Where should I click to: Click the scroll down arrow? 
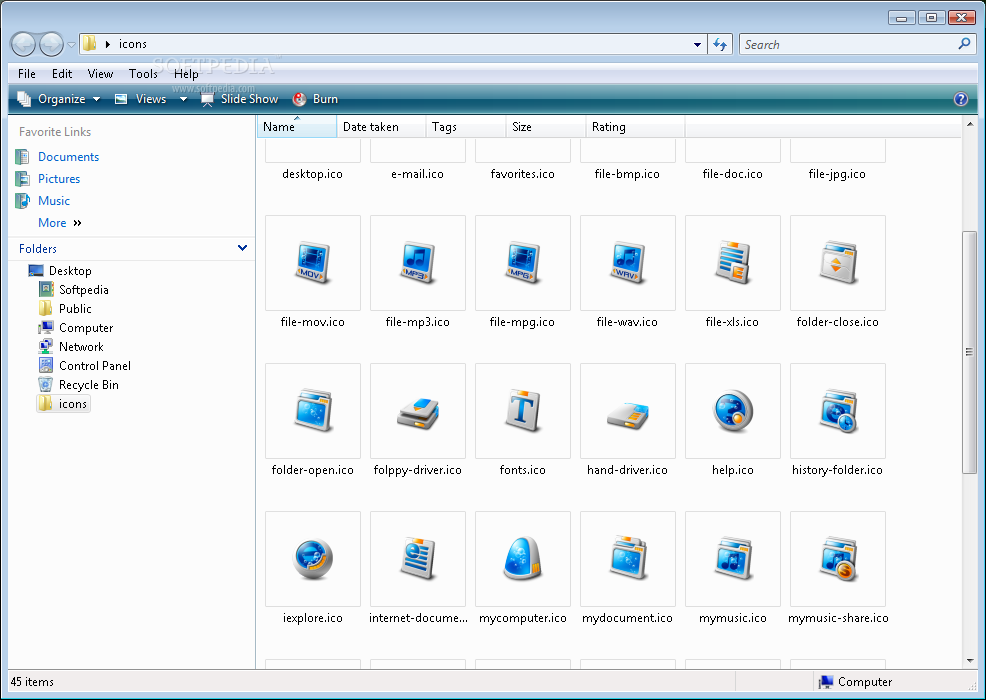969,660
